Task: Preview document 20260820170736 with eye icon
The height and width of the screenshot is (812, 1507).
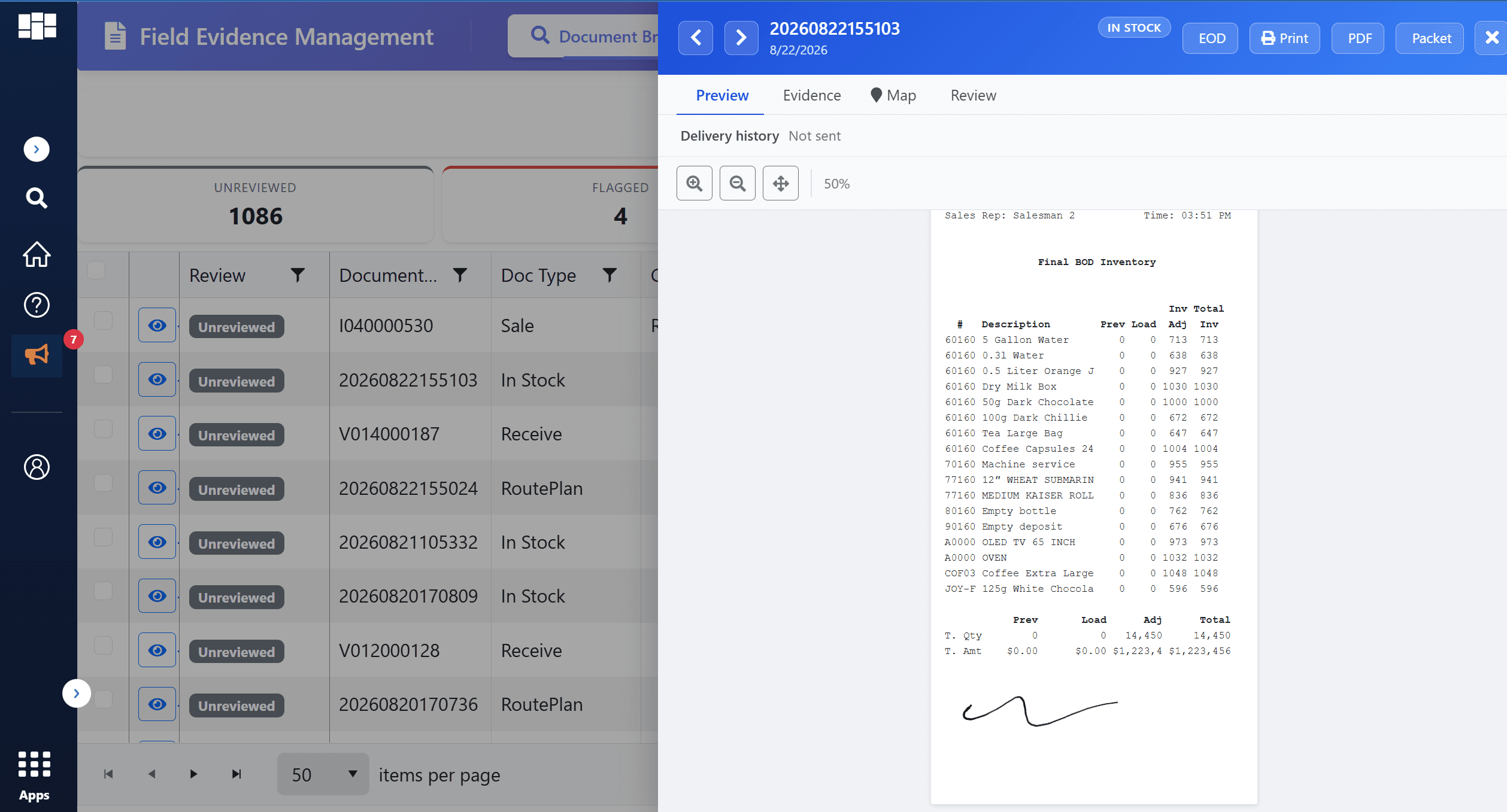Action: [x=157, y=704]
